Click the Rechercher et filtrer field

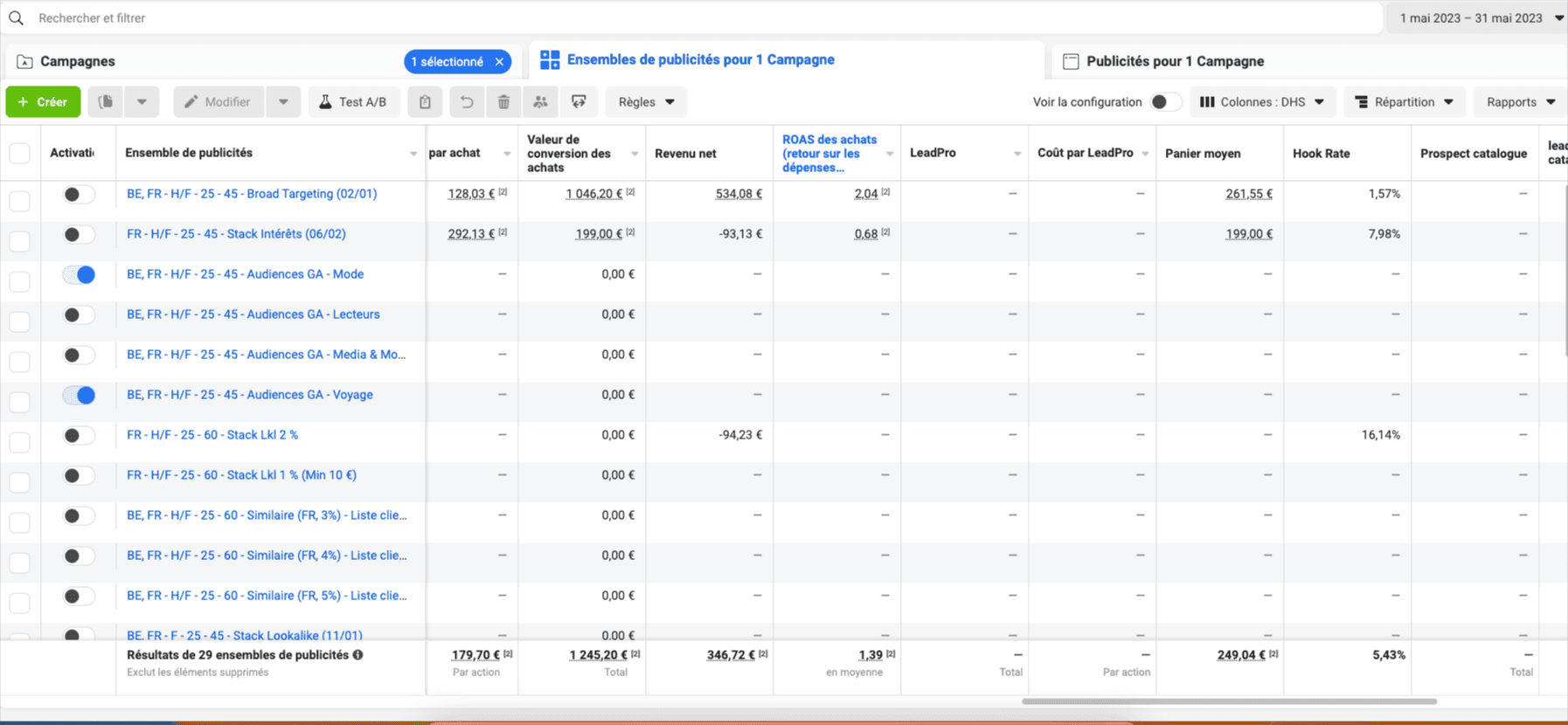pos(690,17)
